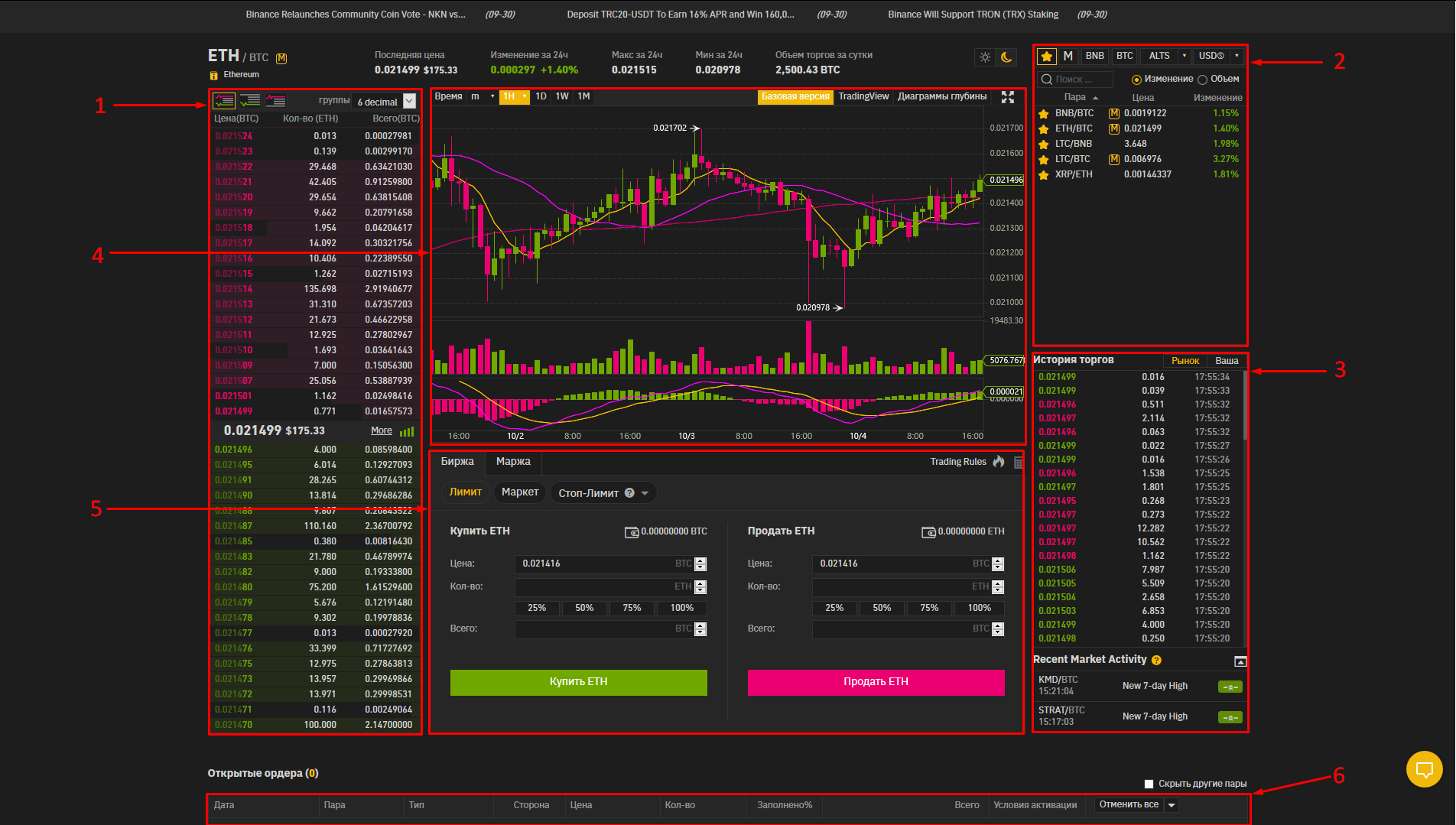Screen dimensions: 1456x825
Task: Open the Trading Rules link
Action: click(958, 462)
